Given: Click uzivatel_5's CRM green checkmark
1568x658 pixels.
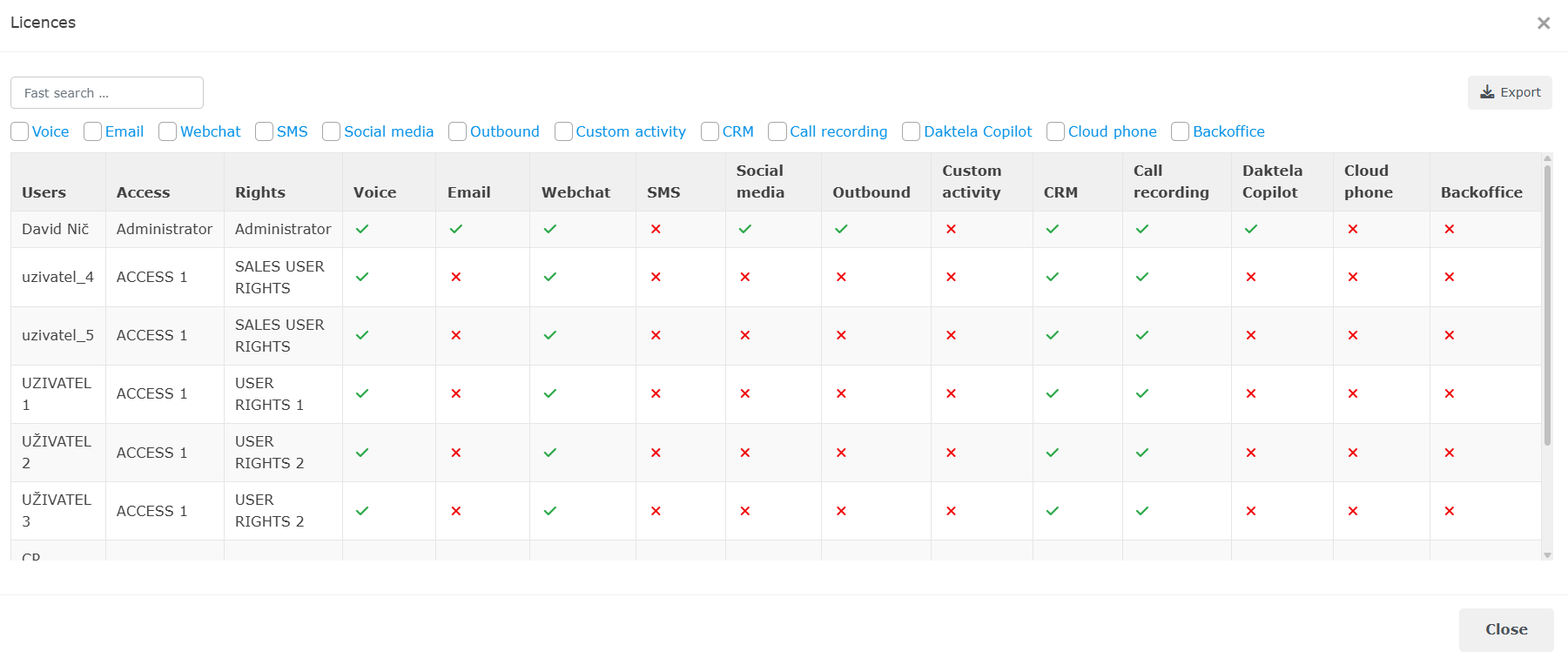Looking at the screenshot, I should 1053,335.
